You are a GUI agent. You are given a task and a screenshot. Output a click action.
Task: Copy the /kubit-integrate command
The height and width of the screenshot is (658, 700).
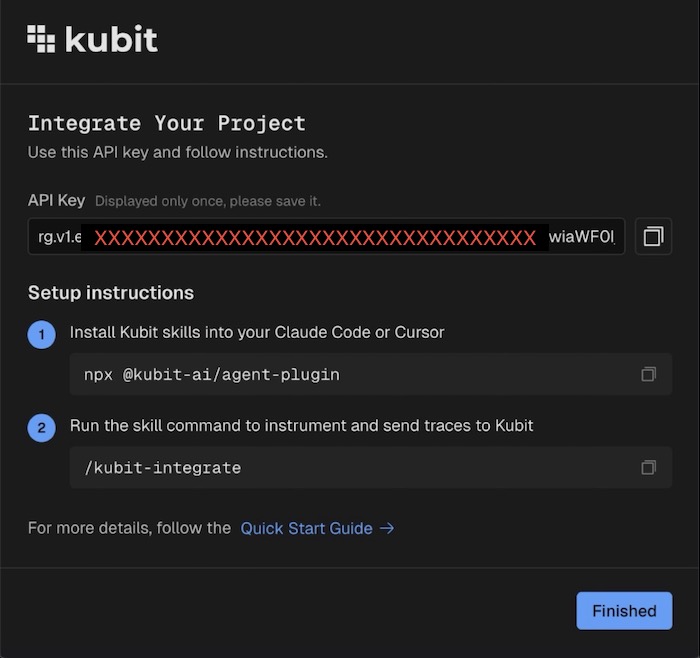click(648, 467)
